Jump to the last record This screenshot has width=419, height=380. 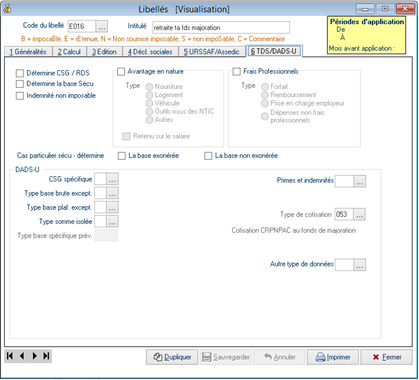tap(46, 356)
